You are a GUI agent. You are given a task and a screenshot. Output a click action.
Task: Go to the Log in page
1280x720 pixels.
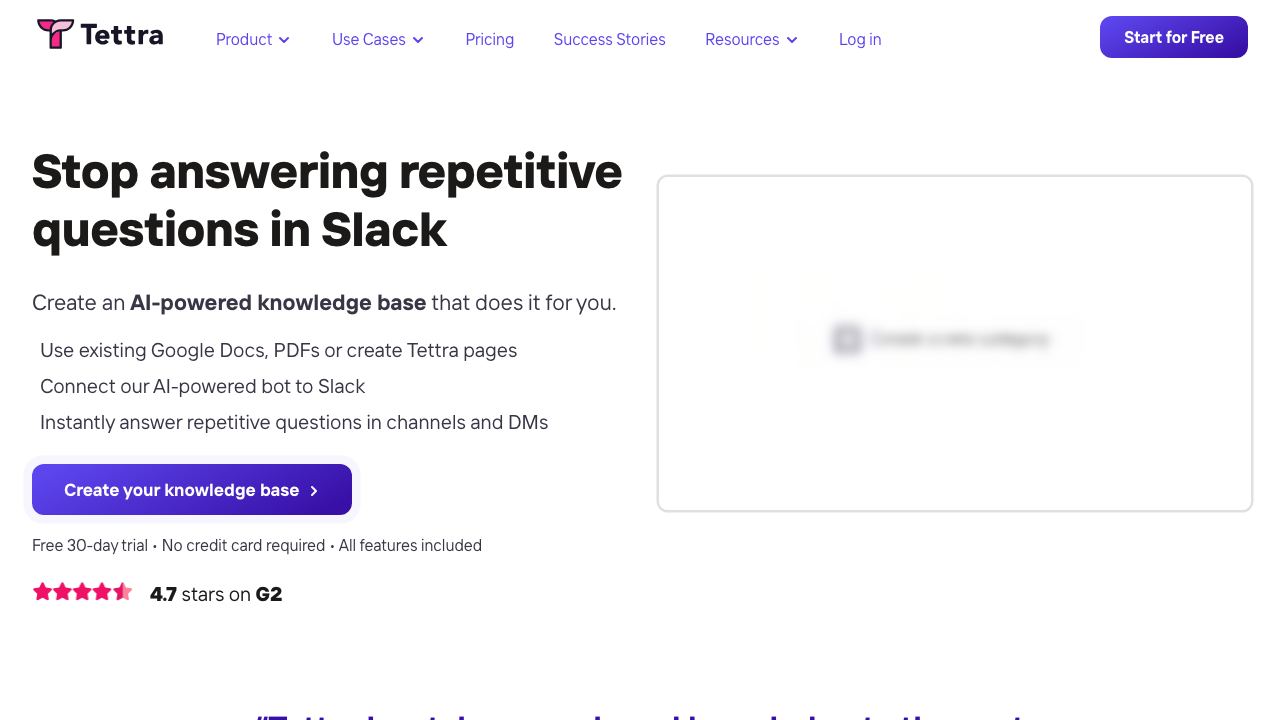(860, 39)
